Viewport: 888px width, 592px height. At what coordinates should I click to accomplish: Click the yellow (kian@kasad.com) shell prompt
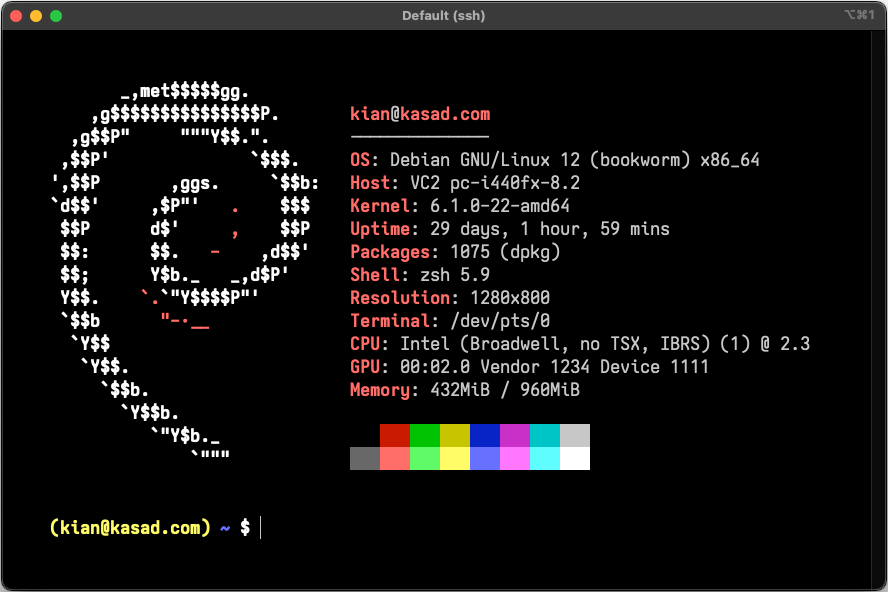(x=130, y=527)
